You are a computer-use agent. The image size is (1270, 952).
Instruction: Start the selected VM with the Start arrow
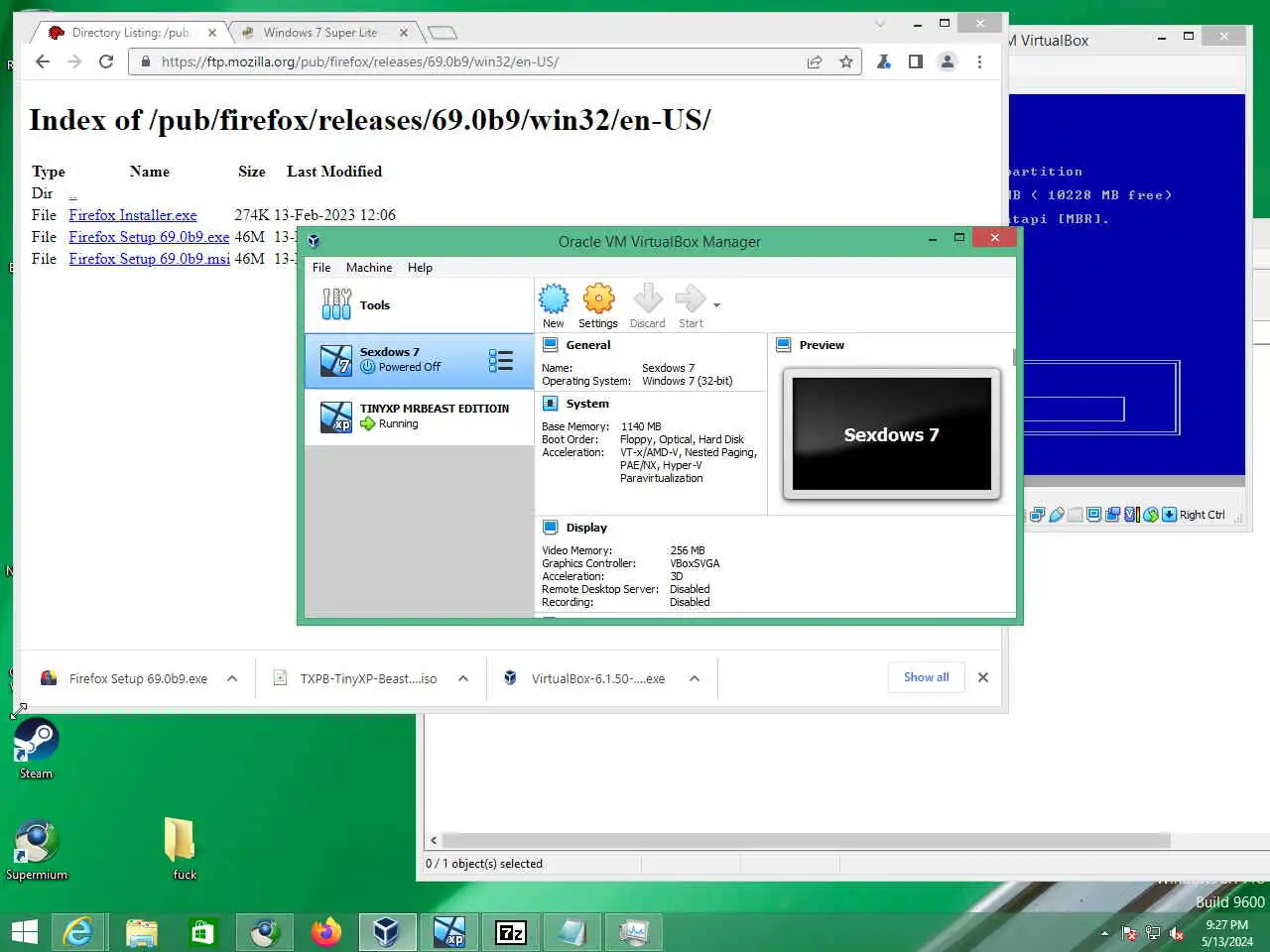tap(691, 298)
